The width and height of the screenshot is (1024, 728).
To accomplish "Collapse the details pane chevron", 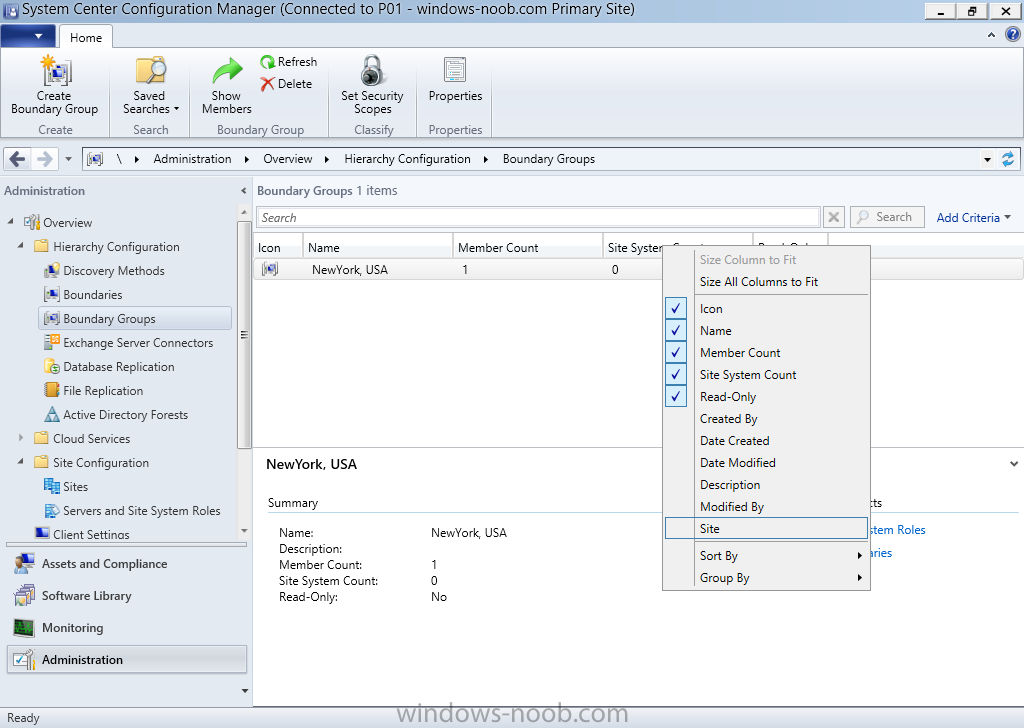I will point(1014,464).
